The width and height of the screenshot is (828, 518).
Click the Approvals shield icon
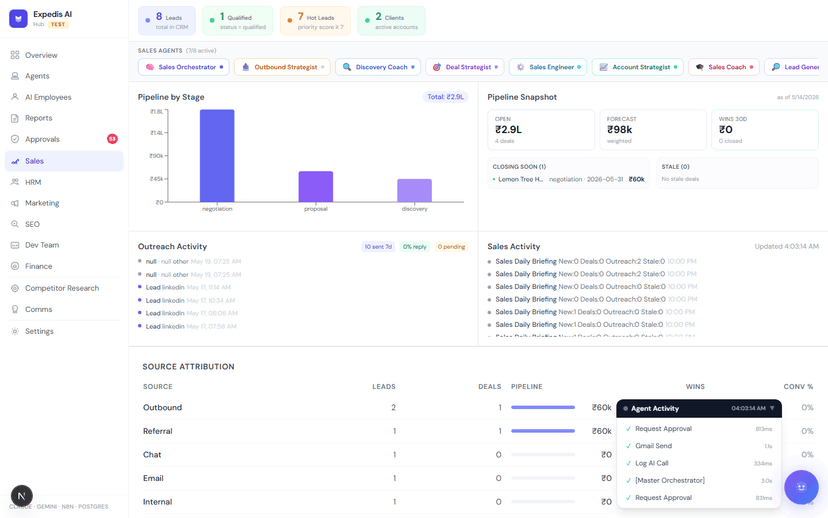(x=15, y=139)
